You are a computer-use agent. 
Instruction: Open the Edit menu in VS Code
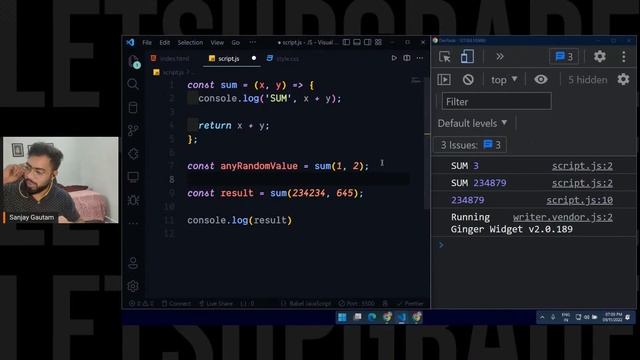(164, 42)
